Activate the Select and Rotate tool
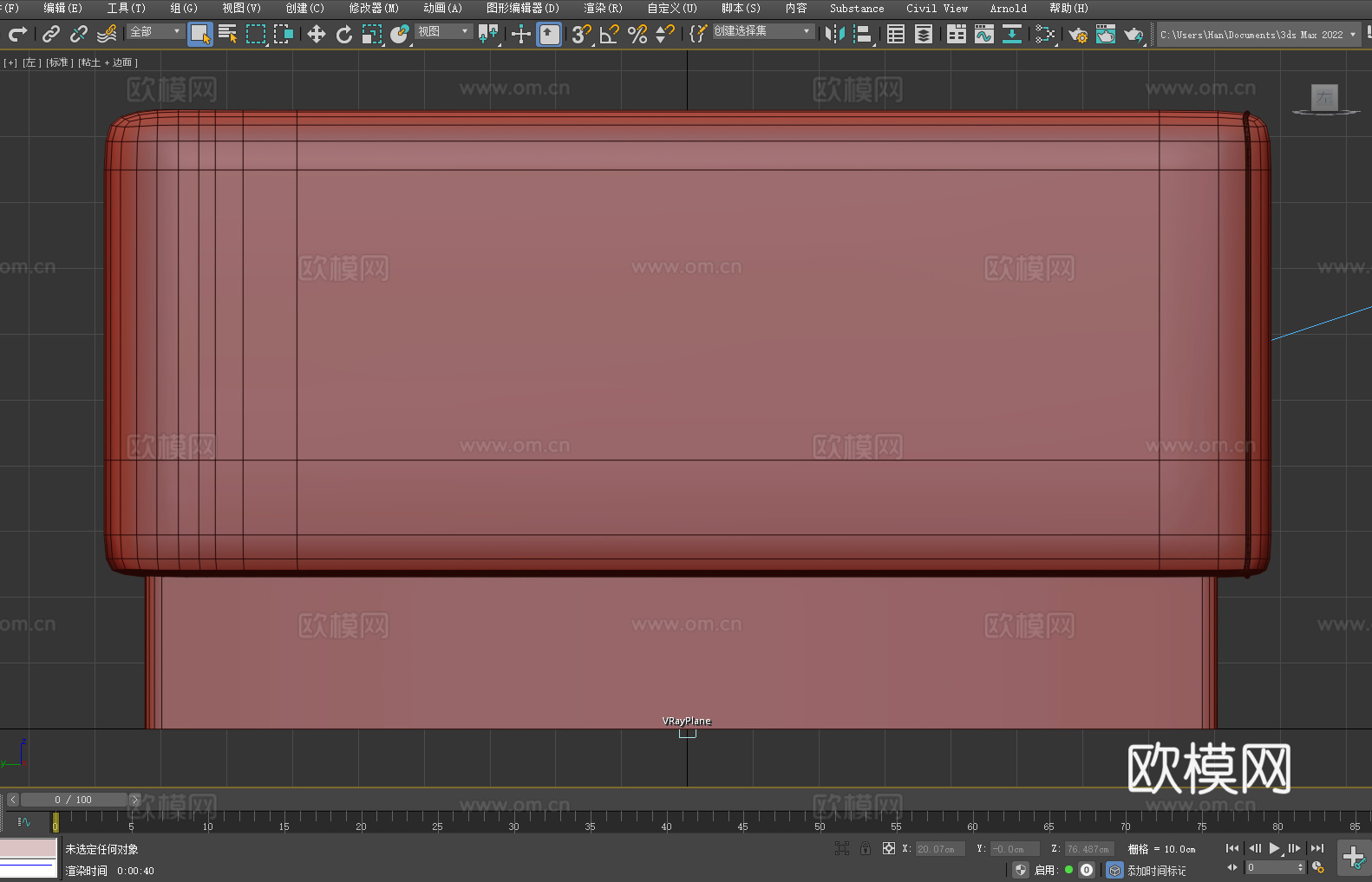Screen dimensions: 1372x882 click(344, 34)
